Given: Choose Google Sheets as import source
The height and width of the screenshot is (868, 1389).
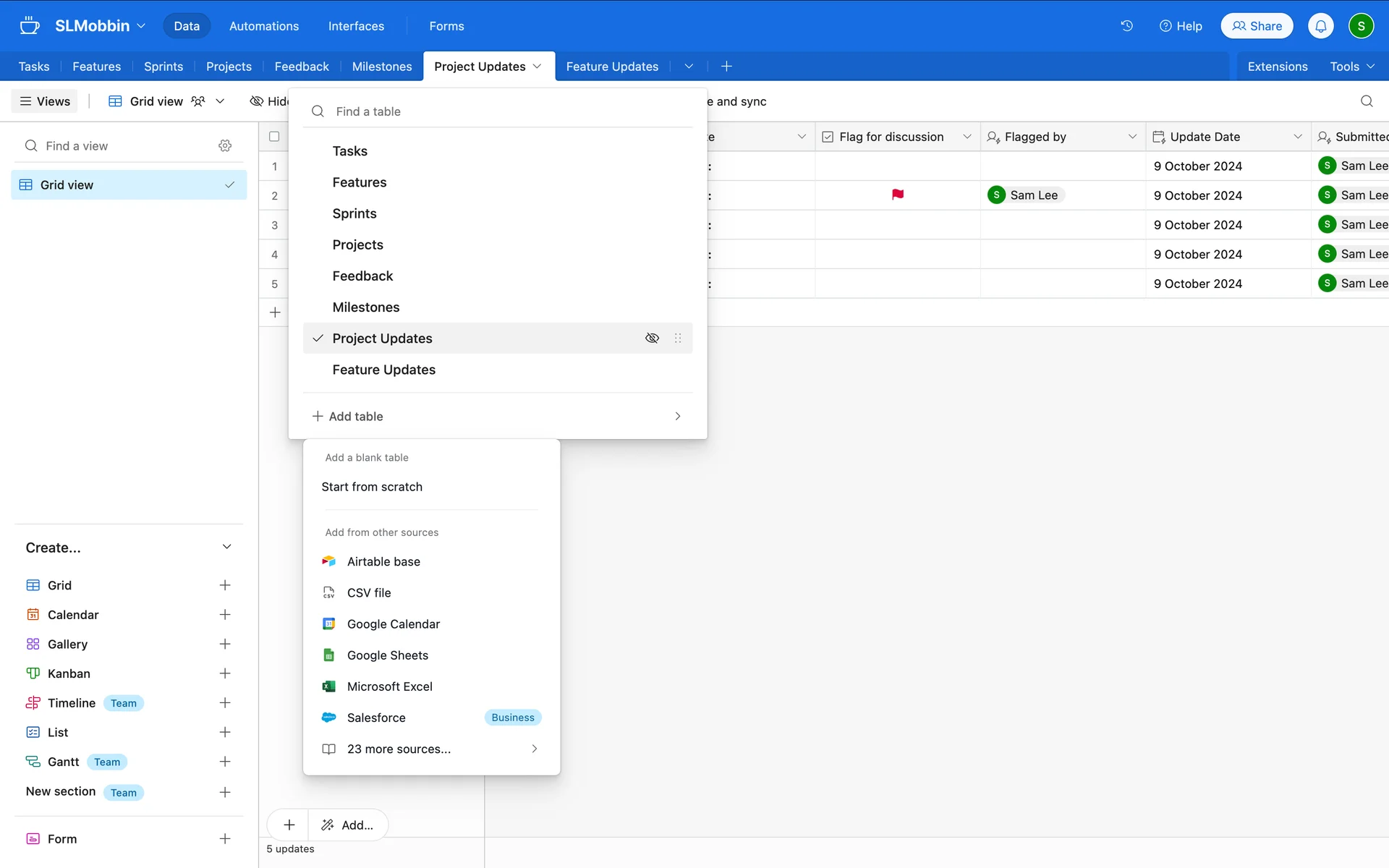Looking at the screenshot, I should click(388, 655).
